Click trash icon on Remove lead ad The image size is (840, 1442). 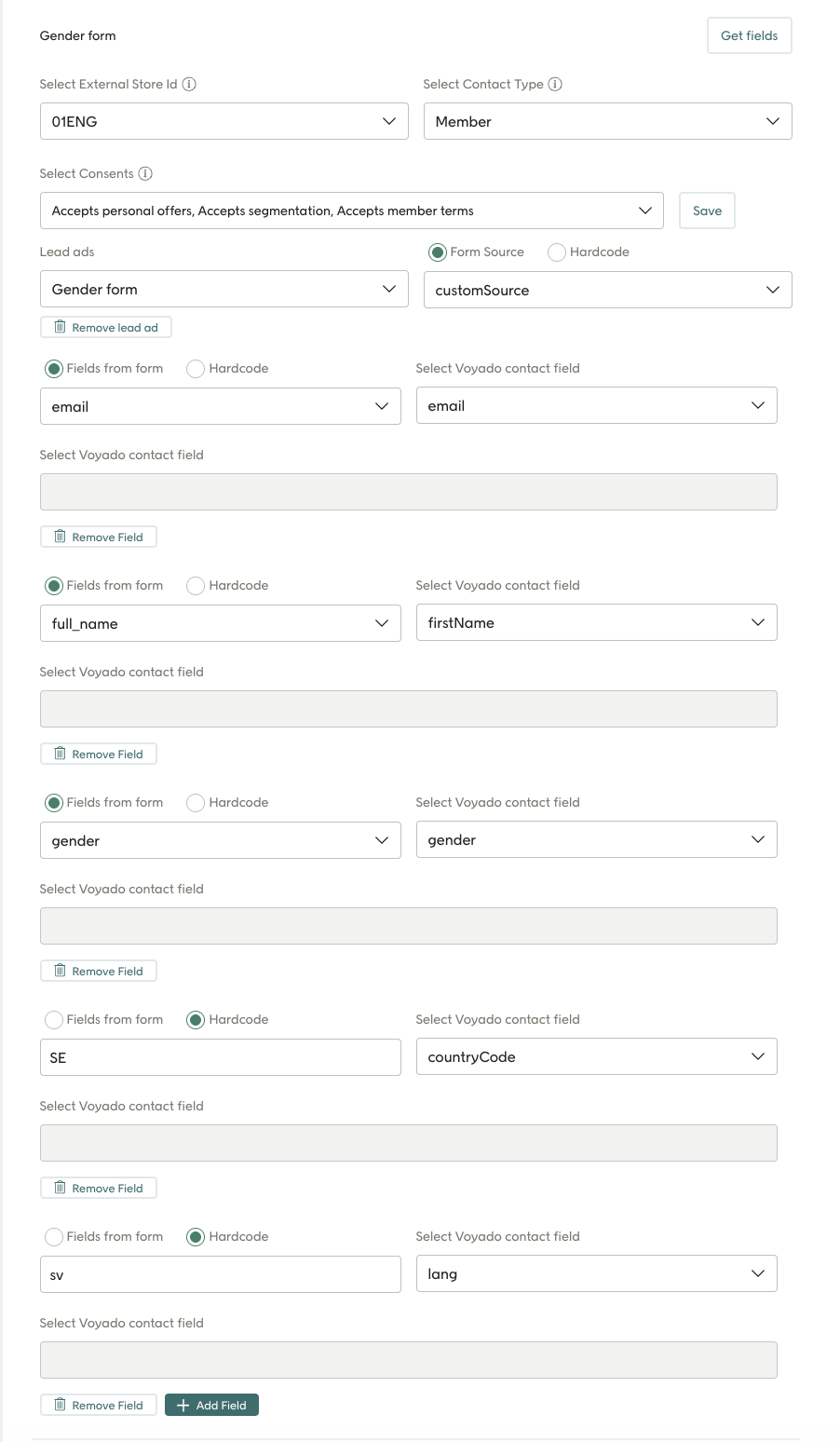pos(60,327)
